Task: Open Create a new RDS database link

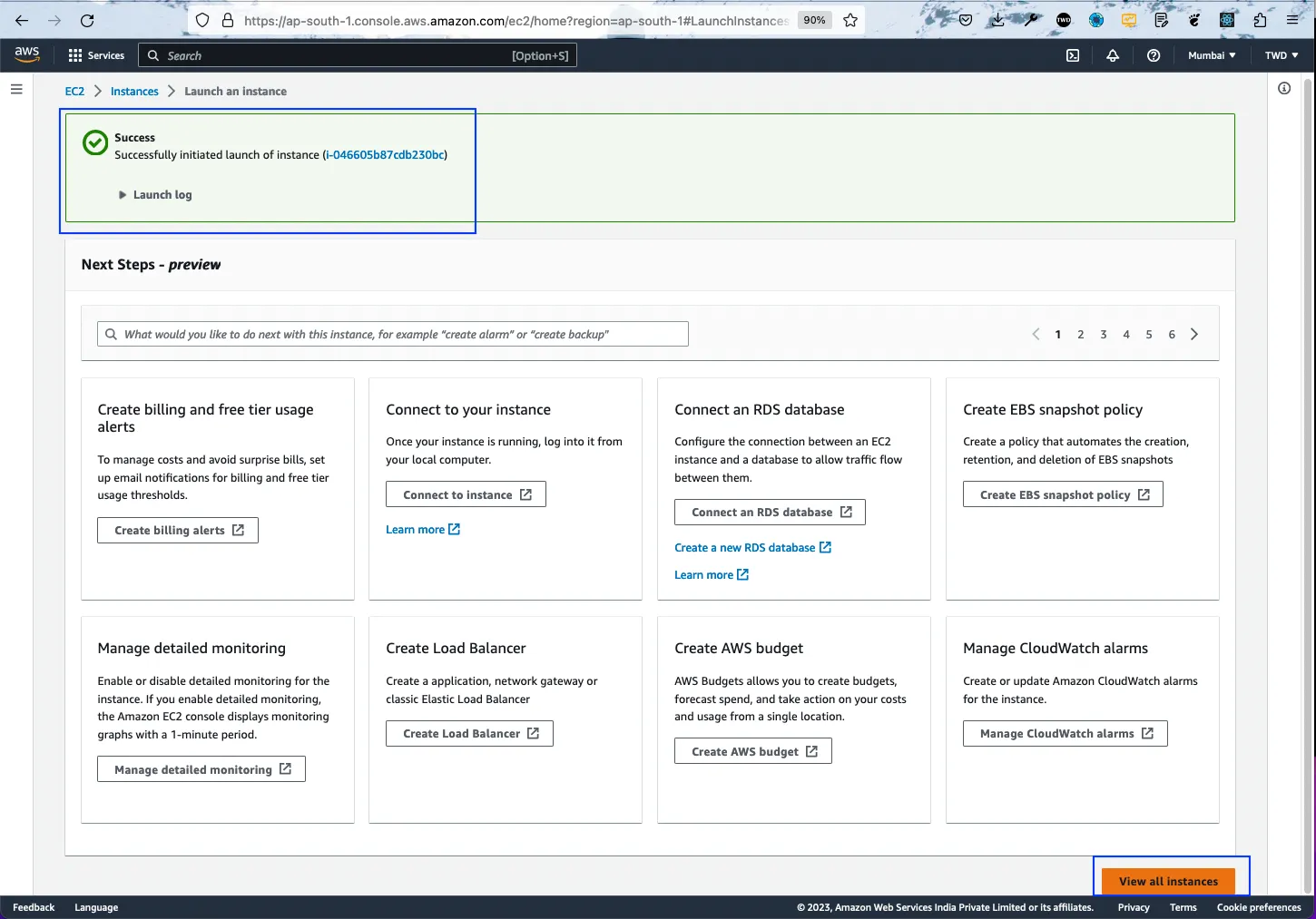Action: tap(752, 548)
